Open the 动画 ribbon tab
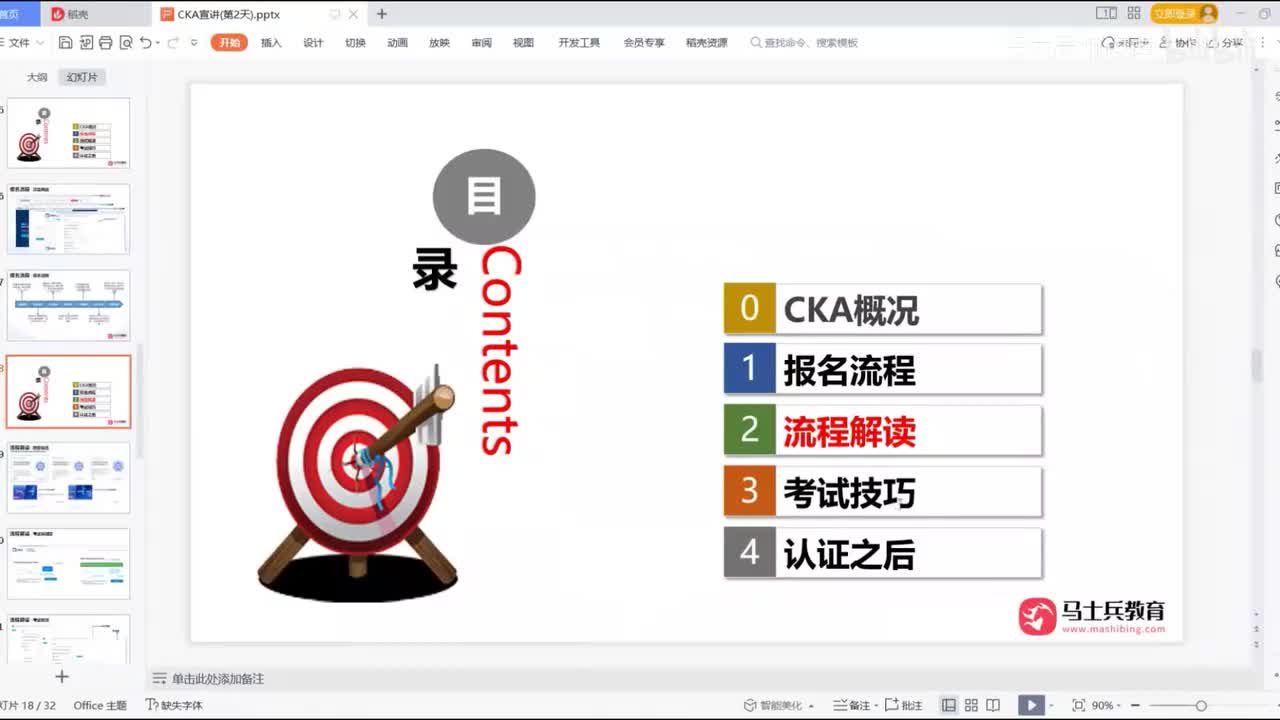 [397, 43]
